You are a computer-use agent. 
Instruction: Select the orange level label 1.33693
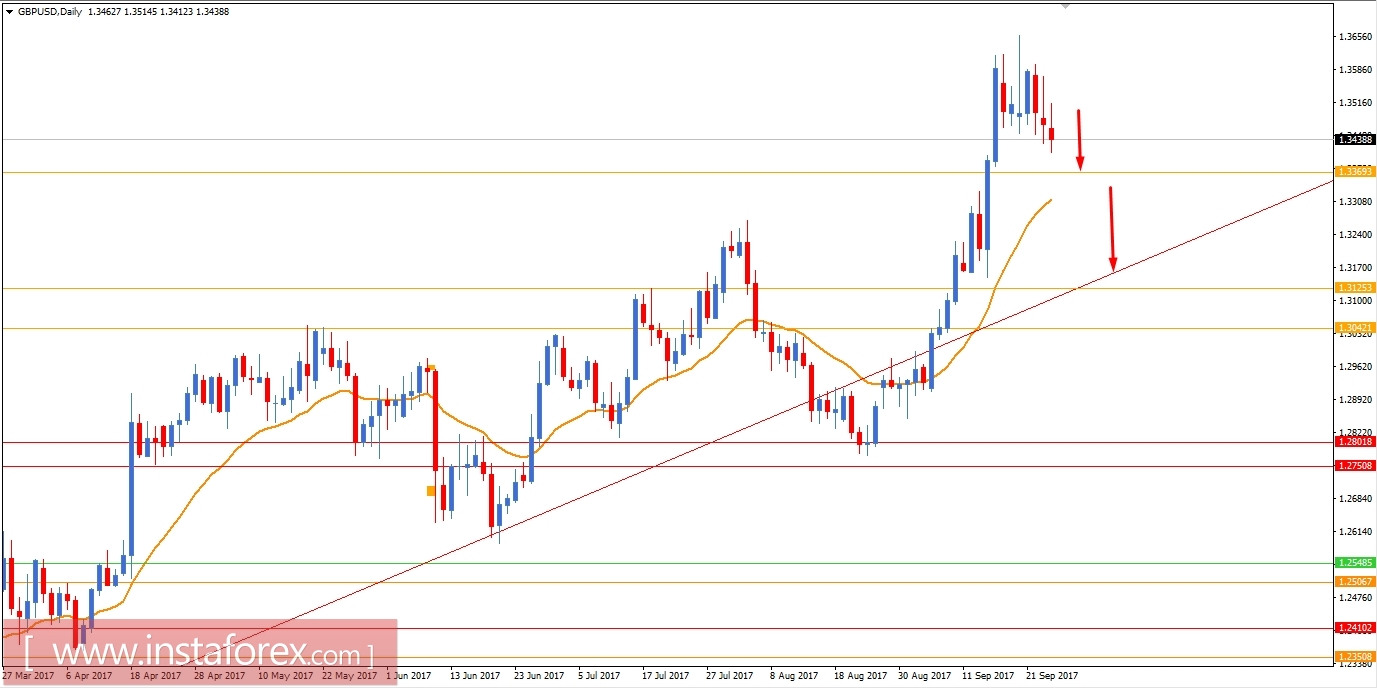coord(1355,172)
